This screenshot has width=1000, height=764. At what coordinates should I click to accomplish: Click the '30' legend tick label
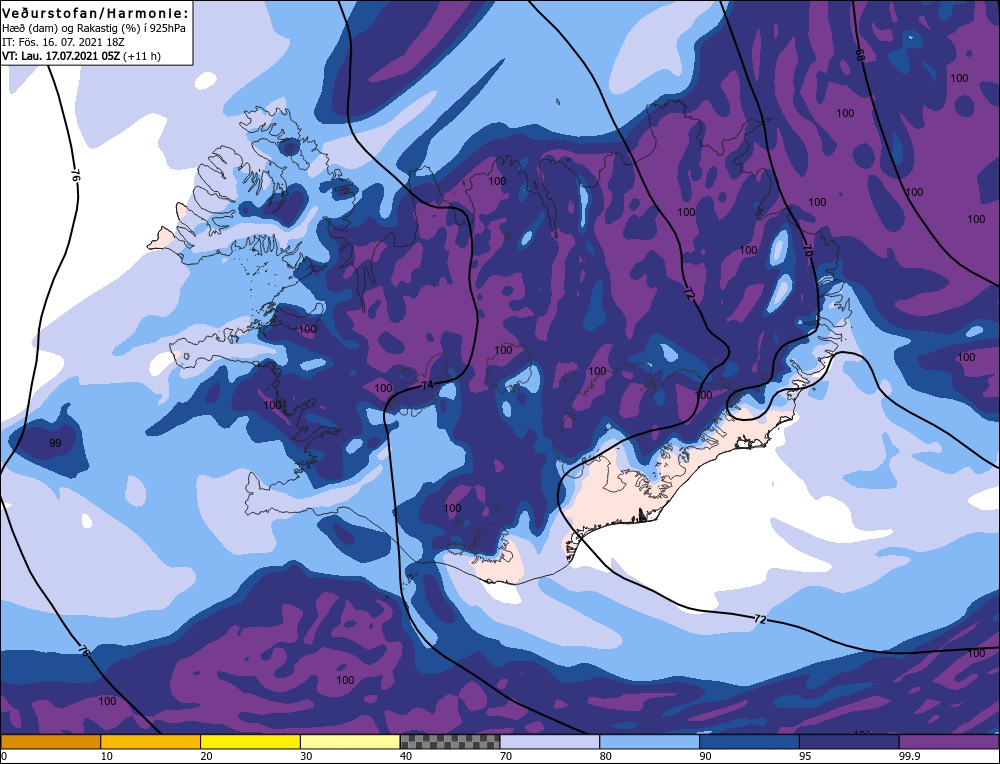click(x=306, y=756)
